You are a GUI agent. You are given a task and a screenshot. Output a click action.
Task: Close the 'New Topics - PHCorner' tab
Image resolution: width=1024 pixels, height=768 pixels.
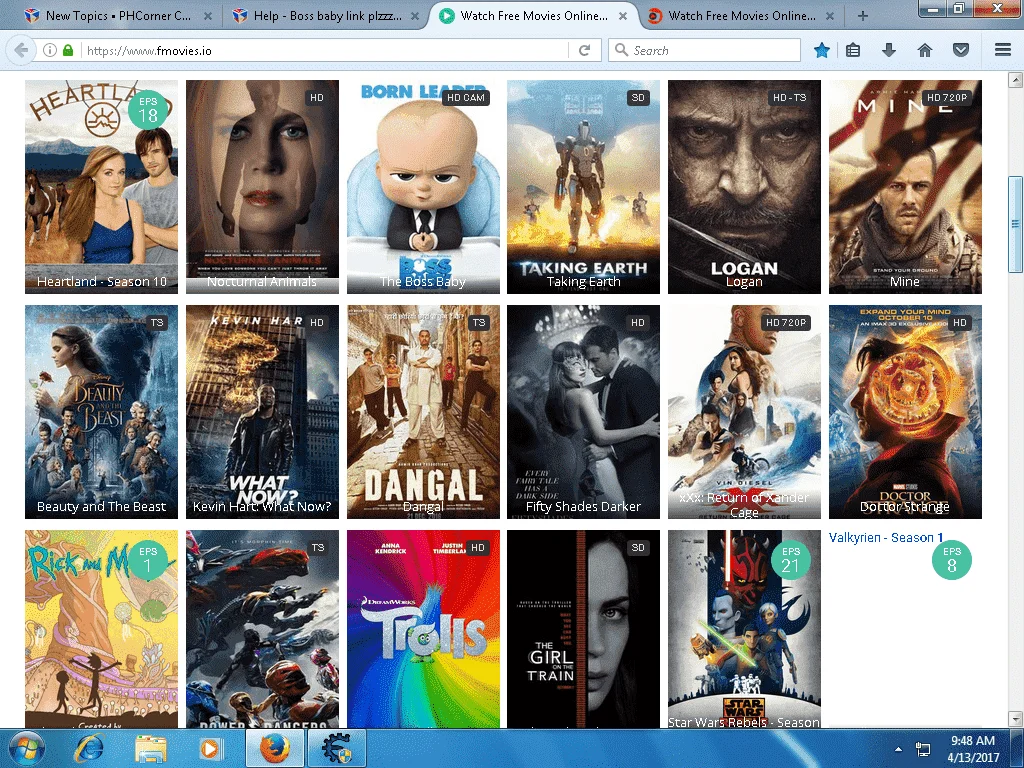point(208,16)
